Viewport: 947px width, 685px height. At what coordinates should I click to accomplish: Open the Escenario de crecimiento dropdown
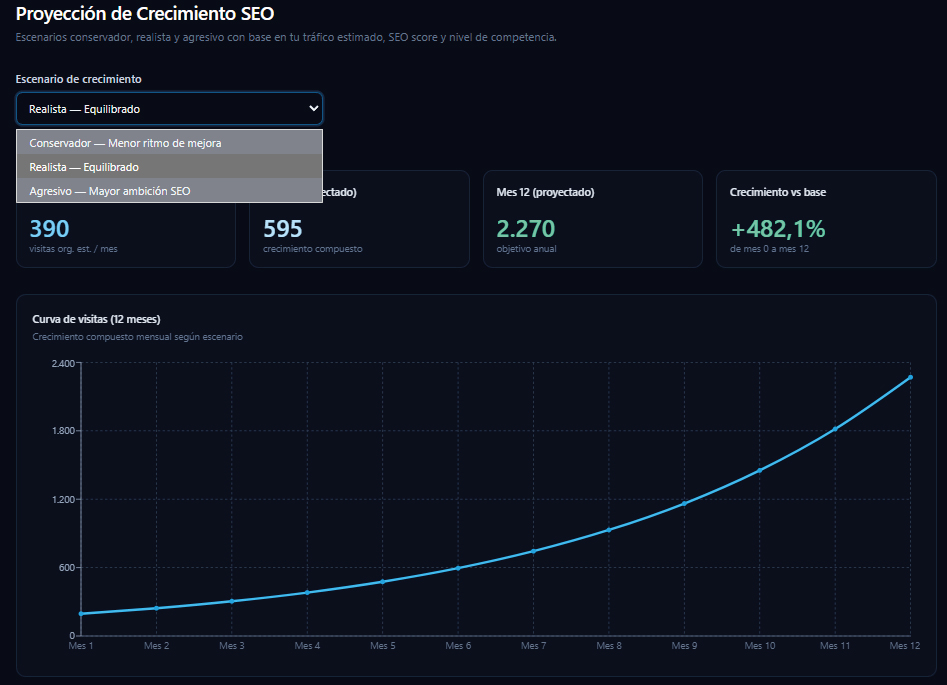click(x=169, y=109)
